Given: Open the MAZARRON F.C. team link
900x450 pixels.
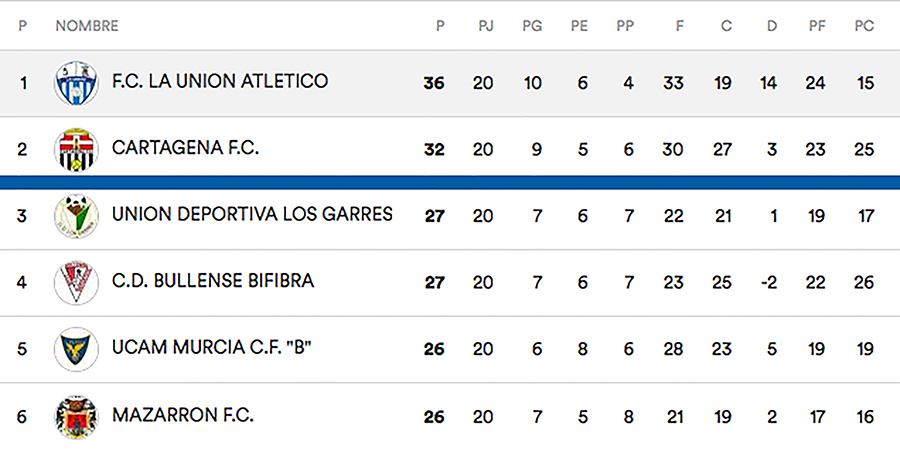Looking at the screenshot, I should (x=183, y=415).
